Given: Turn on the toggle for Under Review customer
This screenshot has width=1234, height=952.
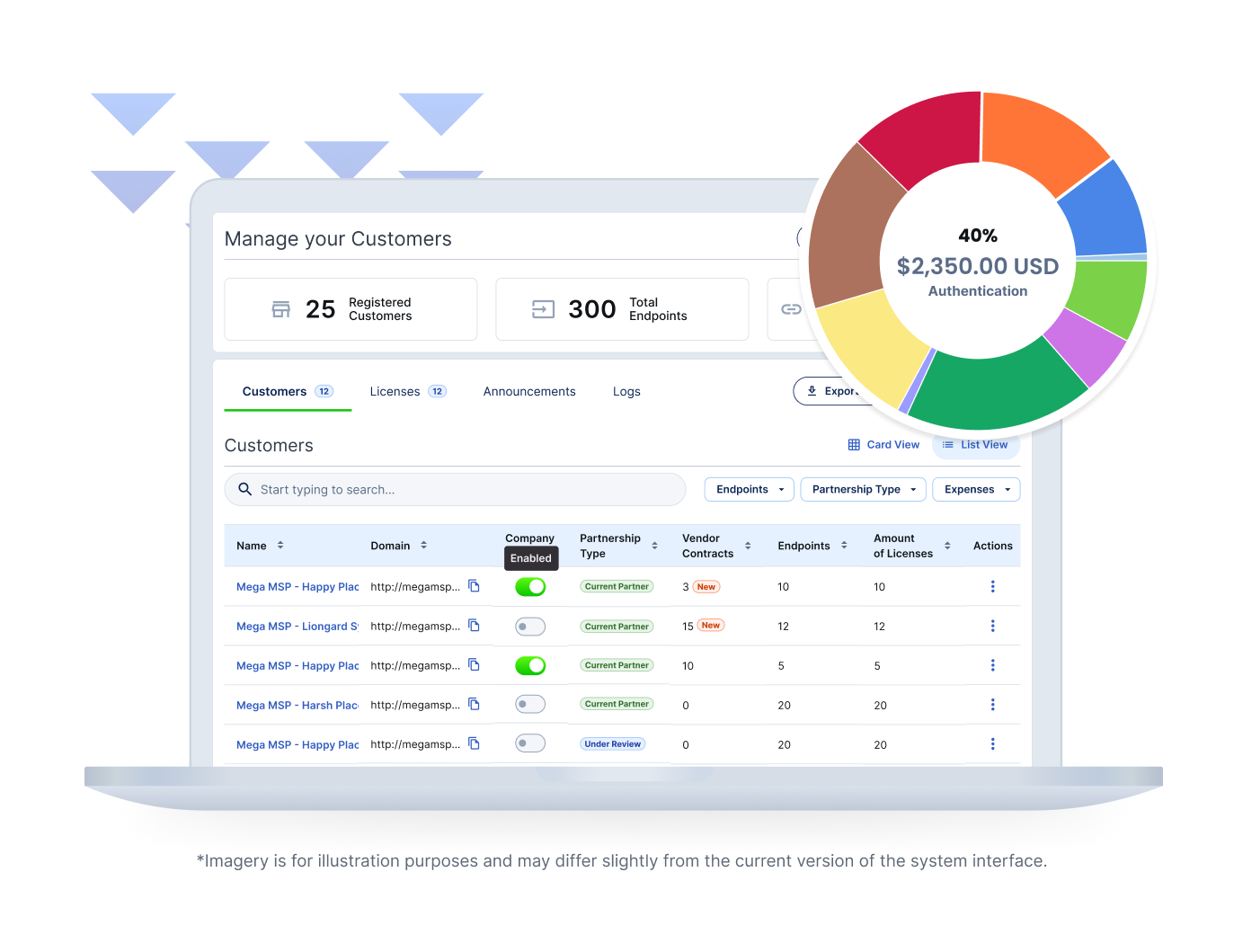Looking at the screenshot, I should coord(530,743).
